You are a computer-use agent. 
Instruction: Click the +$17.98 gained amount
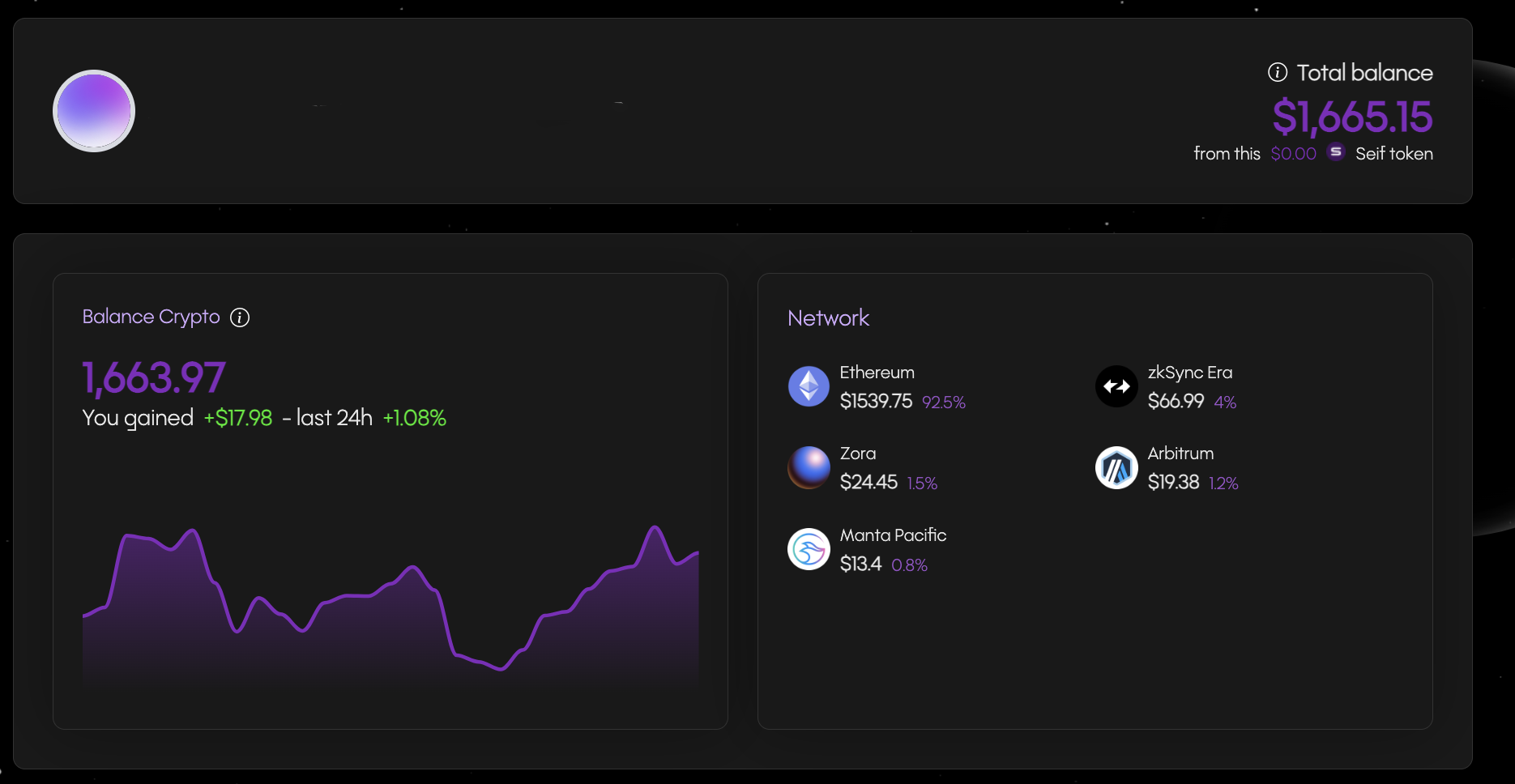click(238, 418)
